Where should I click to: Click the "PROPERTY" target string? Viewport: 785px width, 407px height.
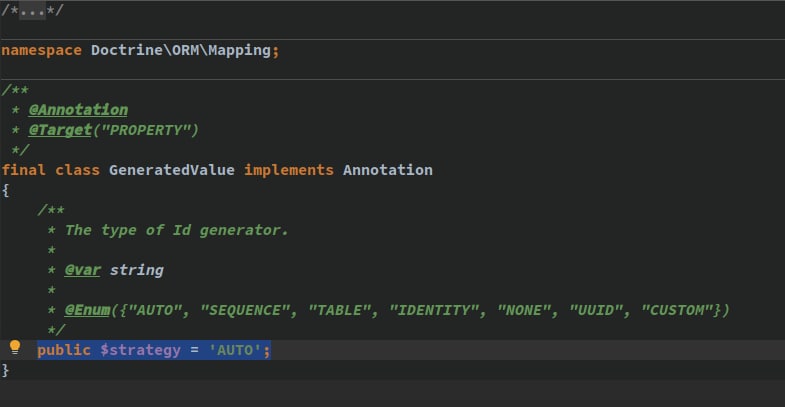pyautogui.click(x=146, y=130)
